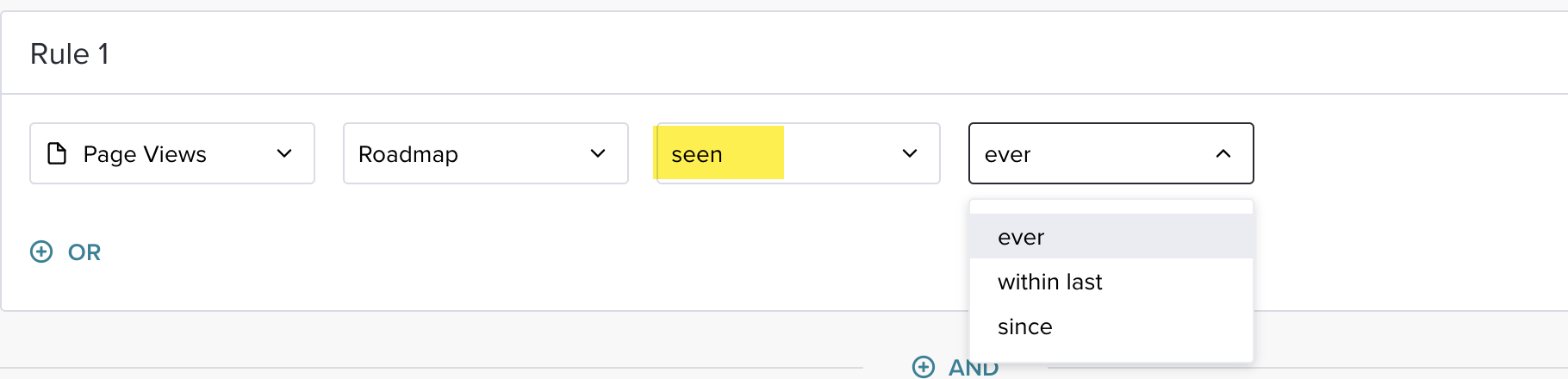Screen dimensions: 1568x379
Task: Click the 'Page Views' text label
Action: (x=145, y=154)
